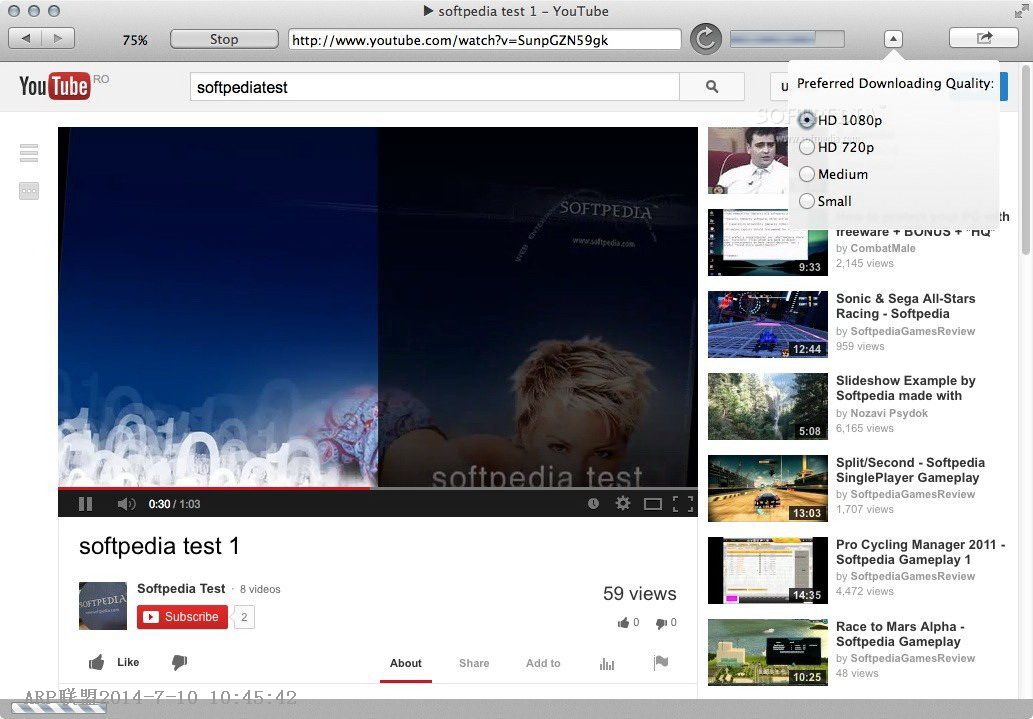This screenshot has width=1033, height=719.
Task: Subscribe to the Softpedia Test channel
Action: (x=181, y=617)
